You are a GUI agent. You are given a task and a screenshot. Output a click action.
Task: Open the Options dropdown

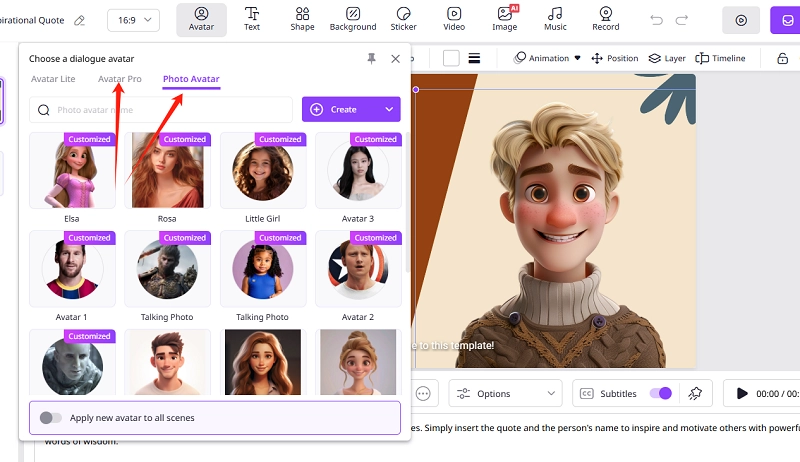[x=505, y=394]
